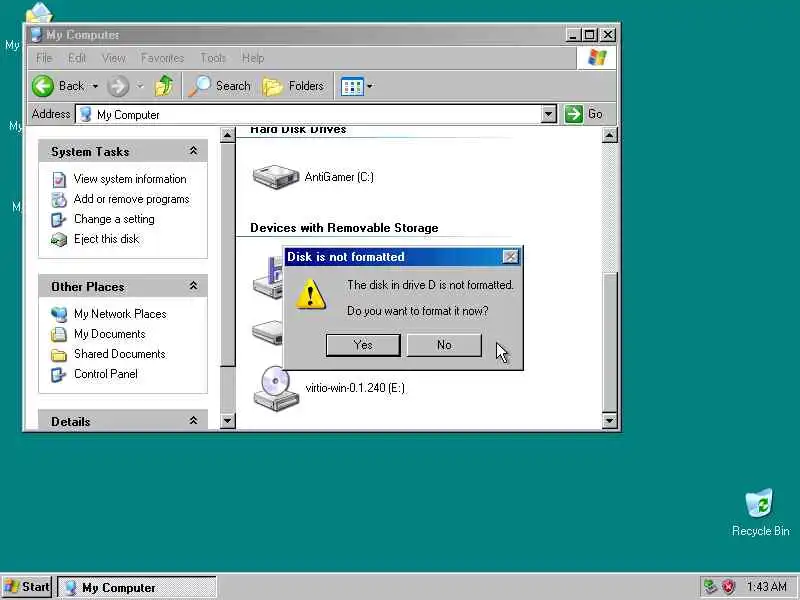
Task: Click the Up folder icon
Action: 164,86
